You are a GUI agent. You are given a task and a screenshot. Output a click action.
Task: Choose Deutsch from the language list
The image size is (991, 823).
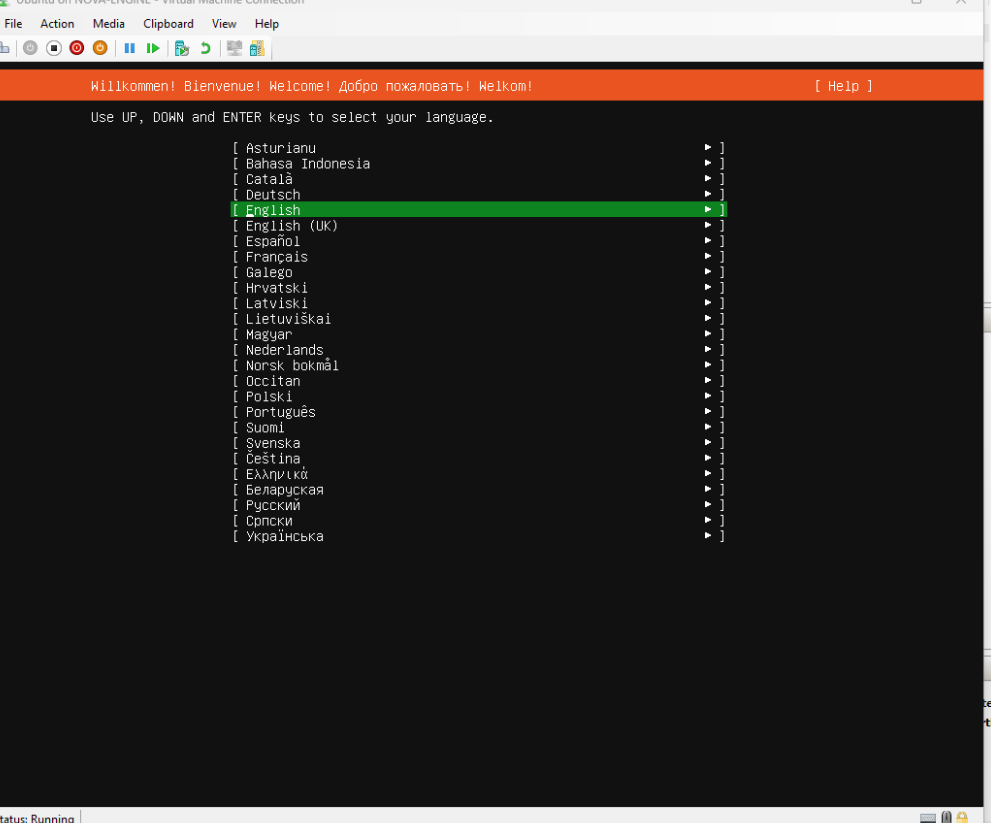click(273, 195)
